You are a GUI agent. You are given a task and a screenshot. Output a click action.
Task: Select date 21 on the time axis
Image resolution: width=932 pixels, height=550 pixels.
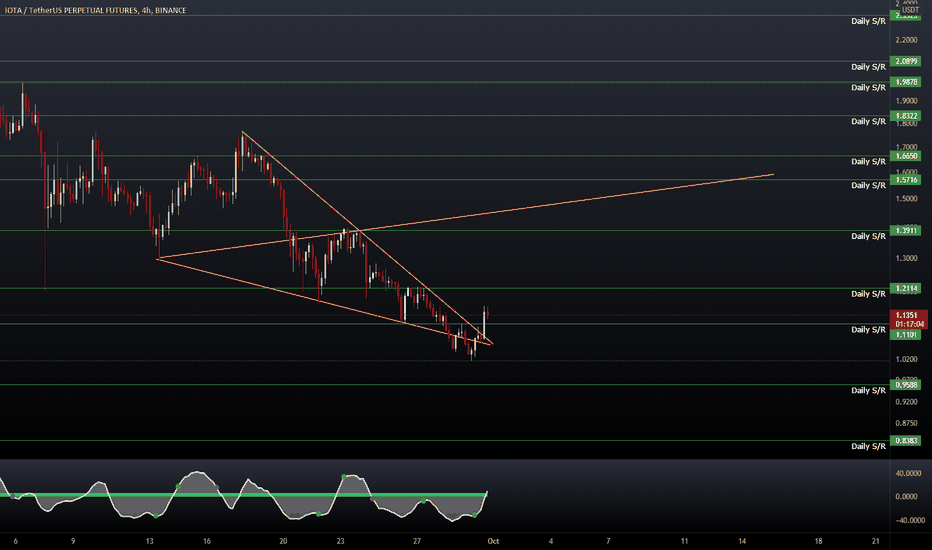(x=876, y=541)
